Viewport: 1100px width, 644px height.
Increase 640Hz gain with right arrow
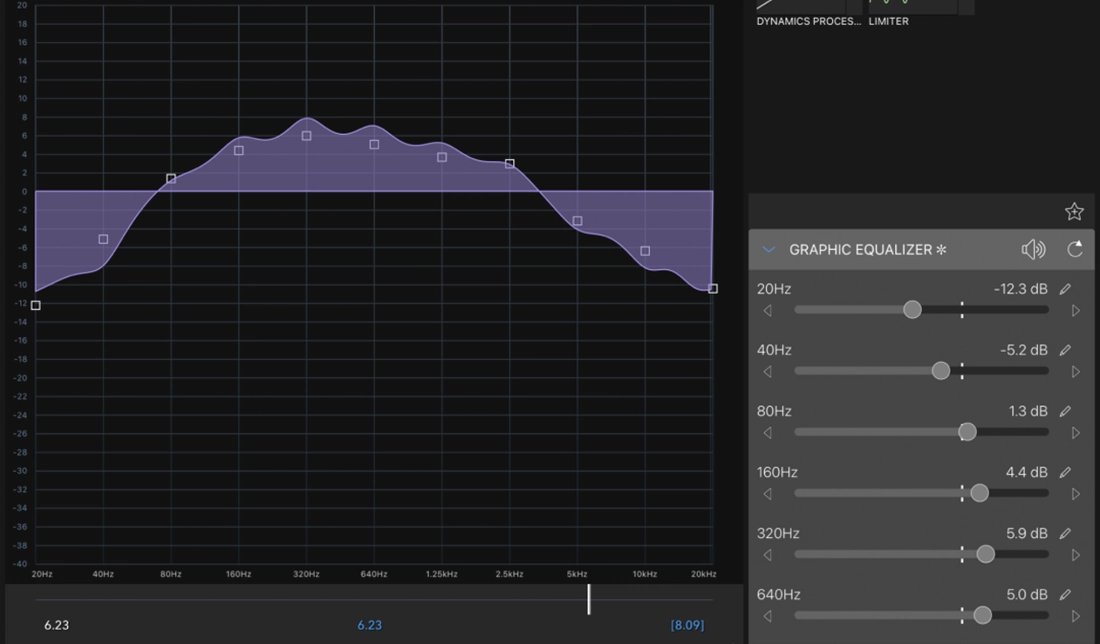(x=1076, y=616)
